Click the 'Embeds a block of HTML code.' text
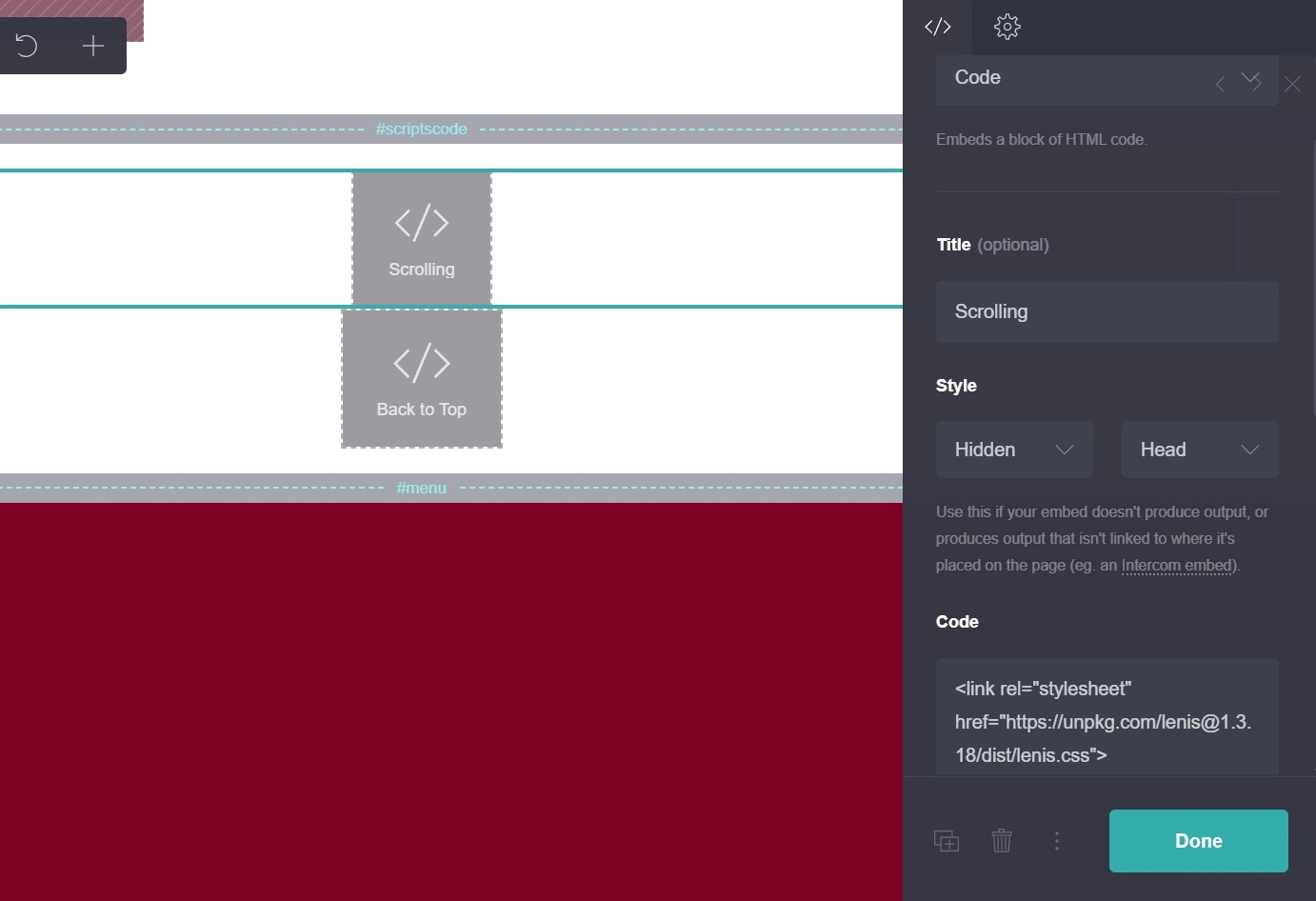Screen dimensions: 1316x901 (x=1042, y=139)
